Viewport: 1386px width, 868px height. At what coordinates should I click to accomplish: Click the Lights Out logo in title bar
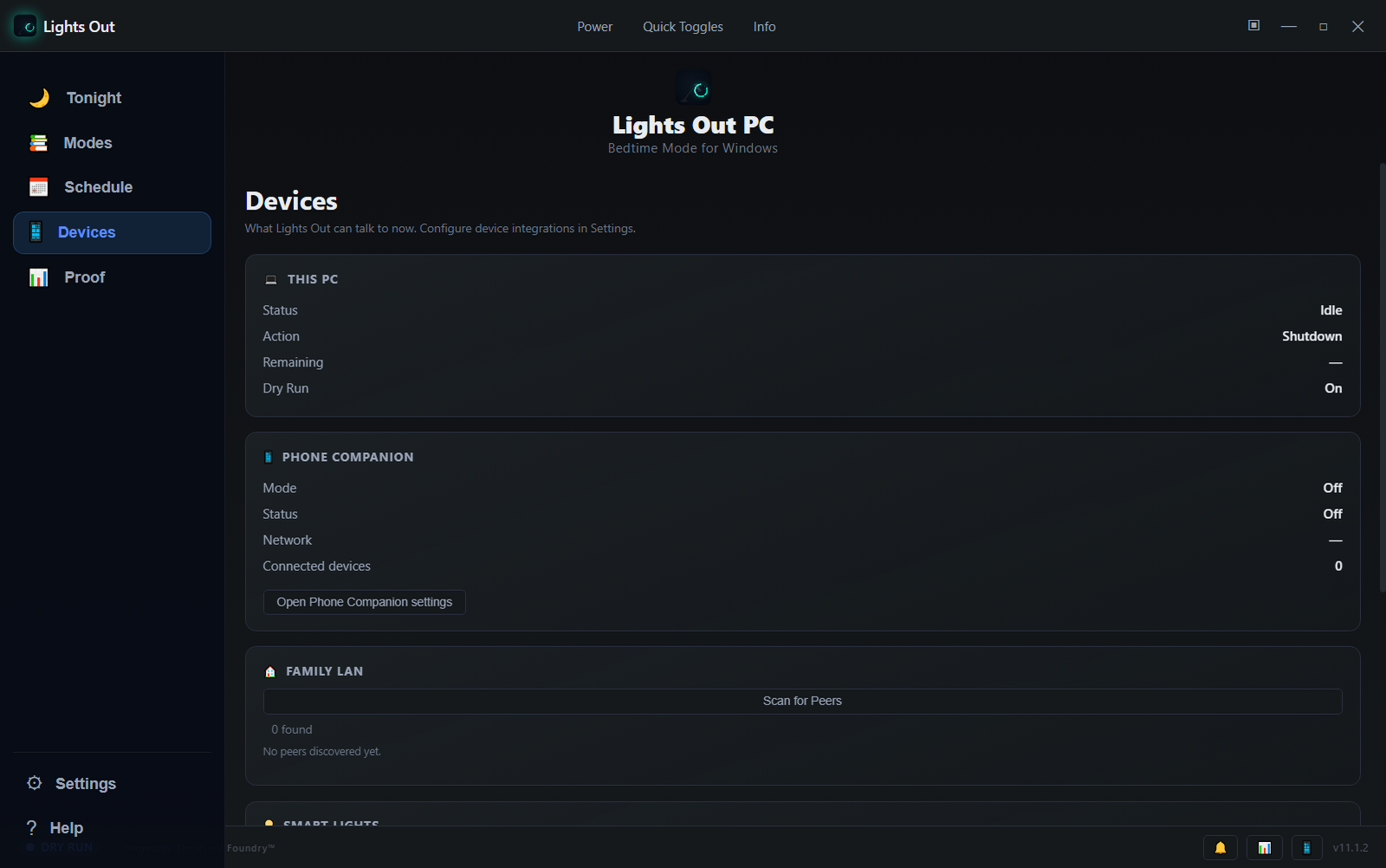point(26,27)
